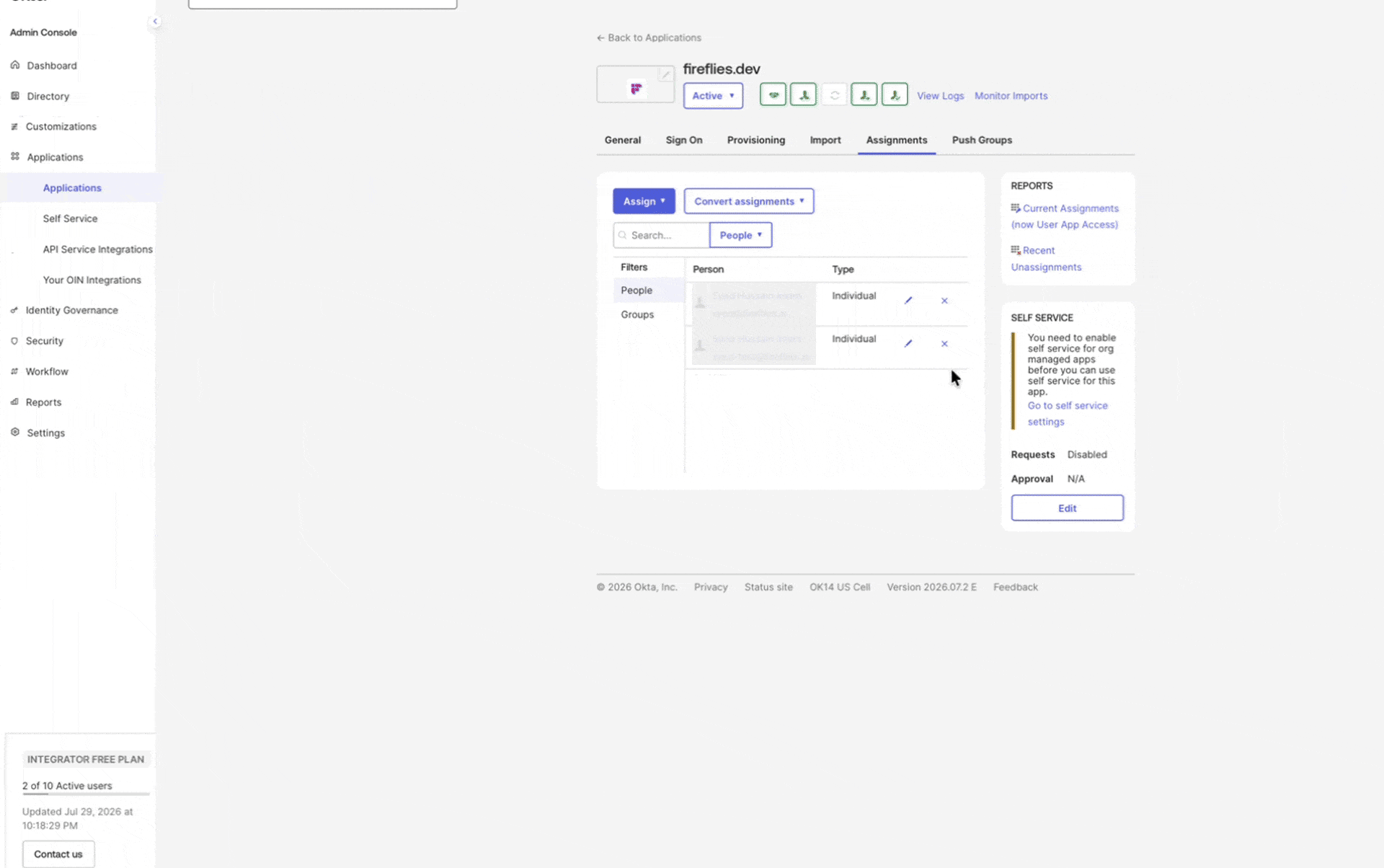Viewport: 1384px width, 868px height.
Task: Click the Customizations icon in sidebar
Action: 14,126
